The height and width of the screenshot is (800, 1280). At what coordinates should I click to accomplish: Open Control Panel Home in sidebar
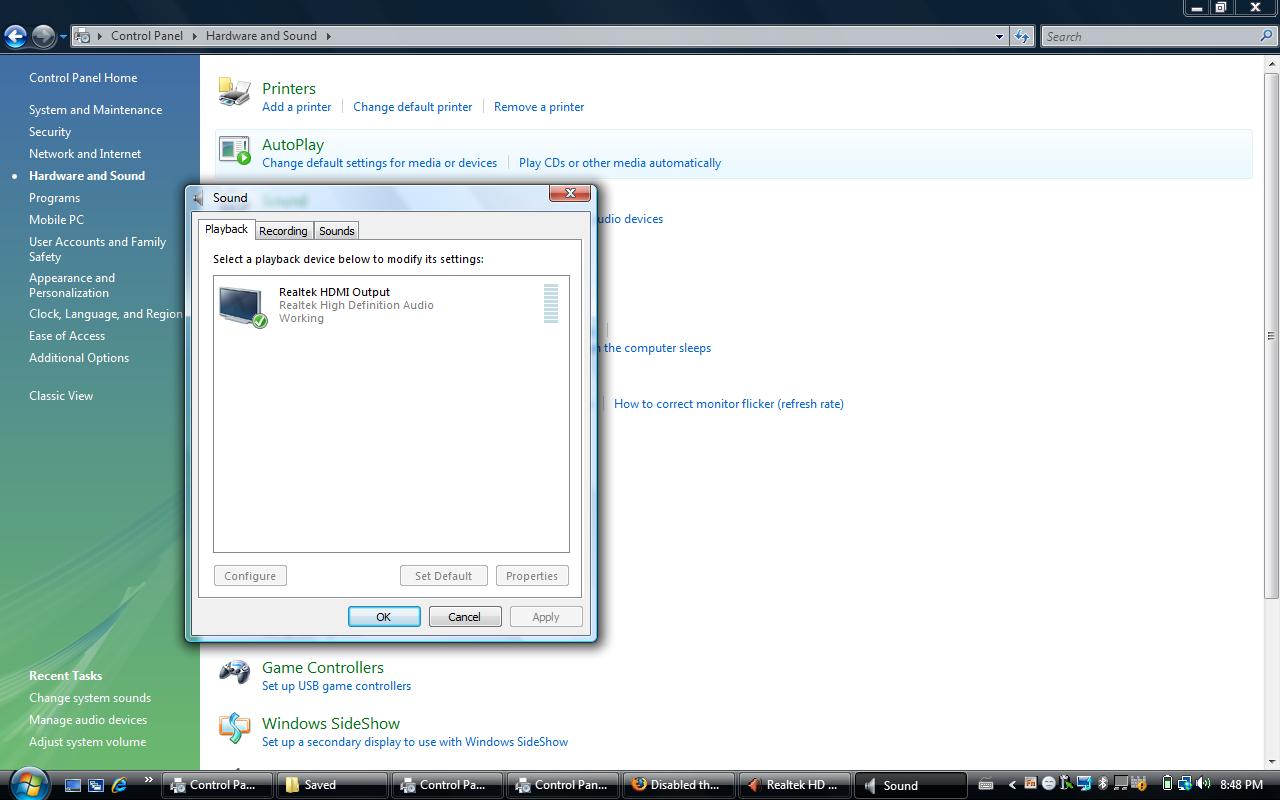(x=83, y=78)
